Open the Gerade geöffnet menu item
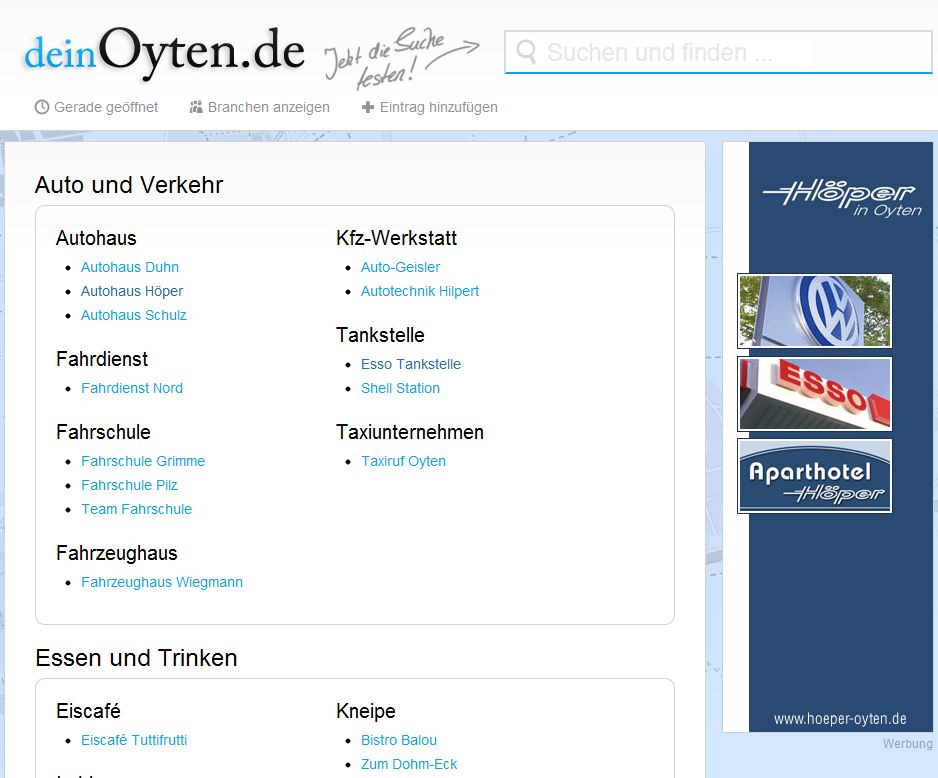 (x=96, y=107)
